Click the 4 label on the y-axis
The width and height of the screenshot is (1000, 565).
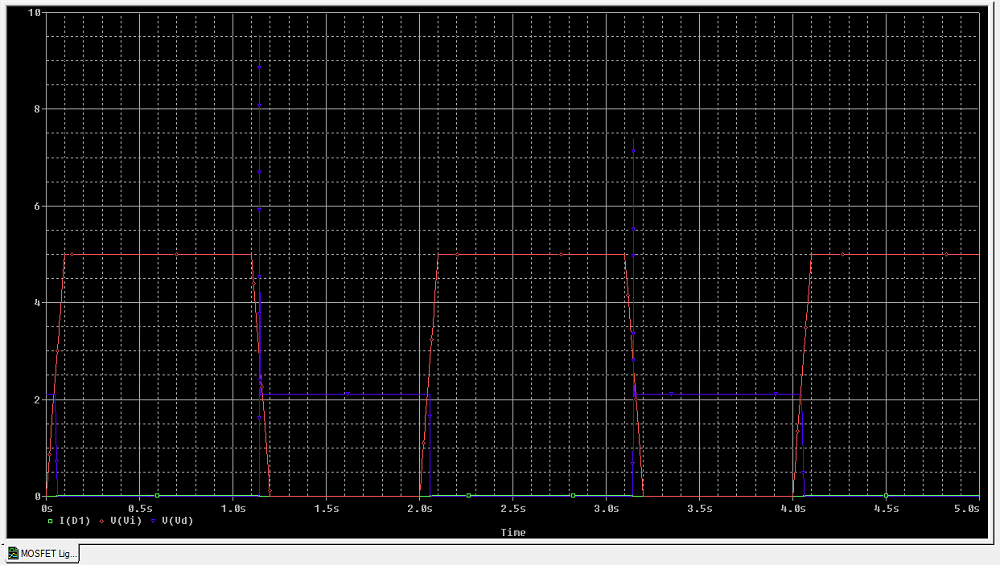coord(37,303)
